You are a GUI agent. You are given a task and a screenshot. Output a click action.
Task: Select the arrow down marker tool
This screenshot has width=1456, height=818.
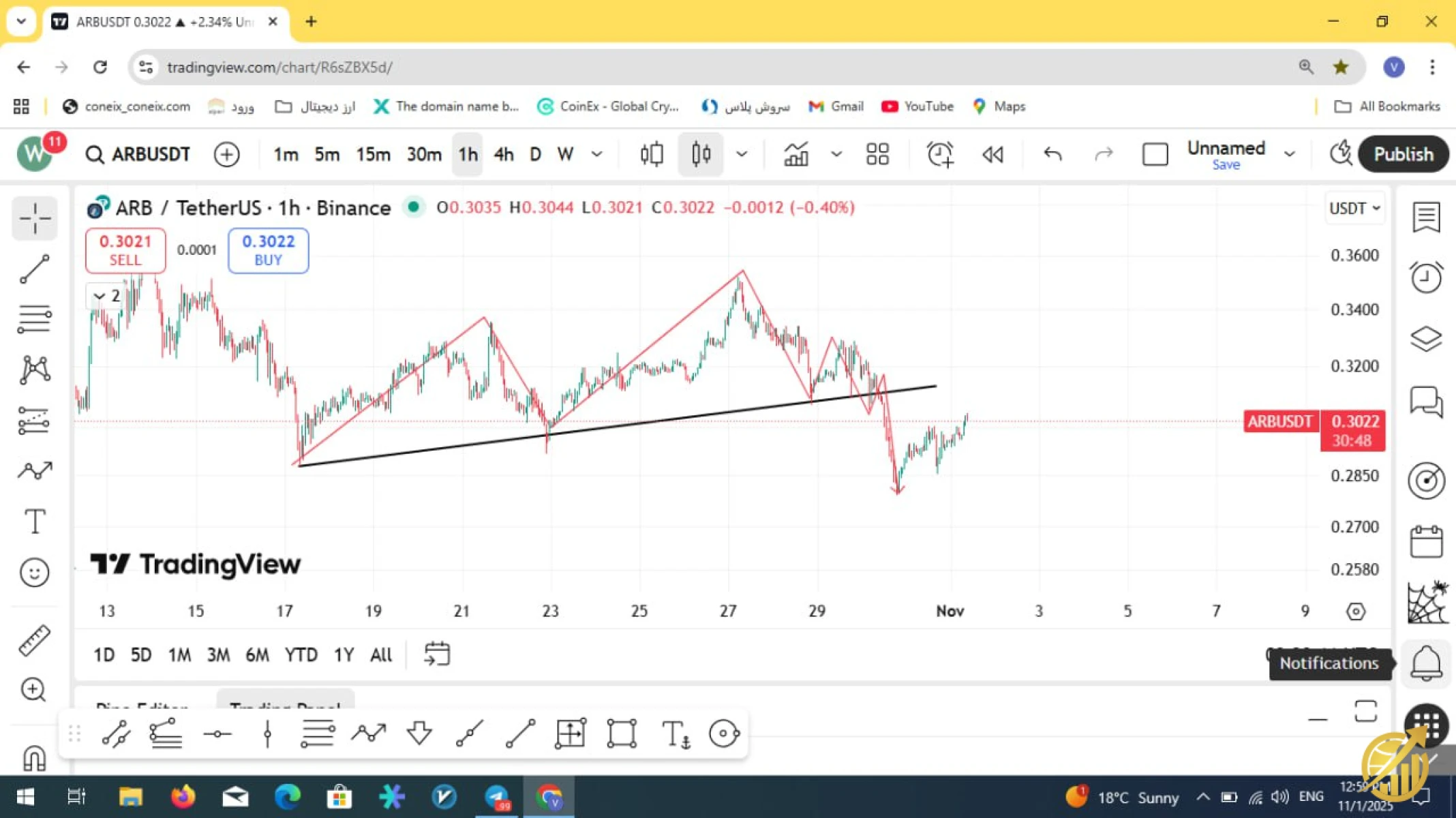click(419, 734)
